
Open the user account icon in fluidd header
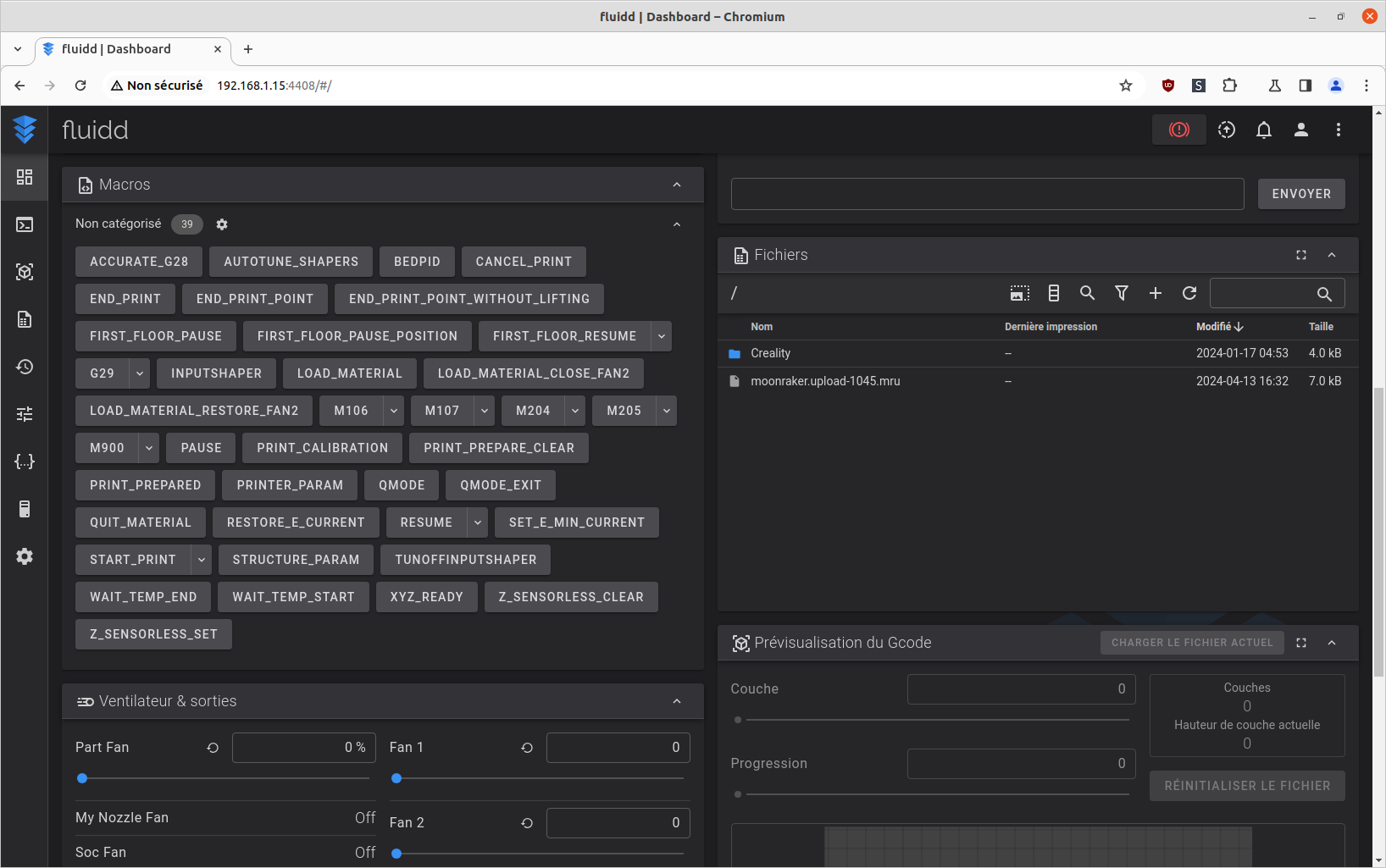(1301, 130)
